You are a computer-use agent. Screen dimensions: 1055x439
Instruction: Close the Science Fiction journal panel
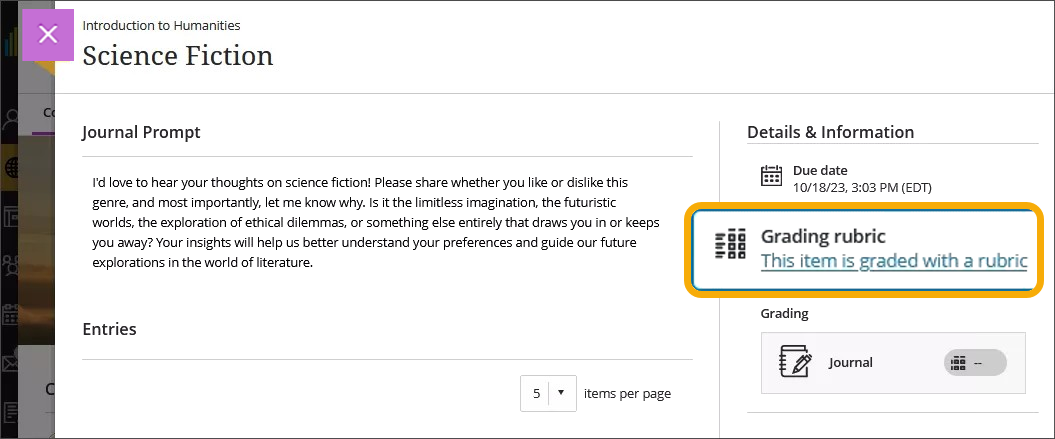pos(48,34)
